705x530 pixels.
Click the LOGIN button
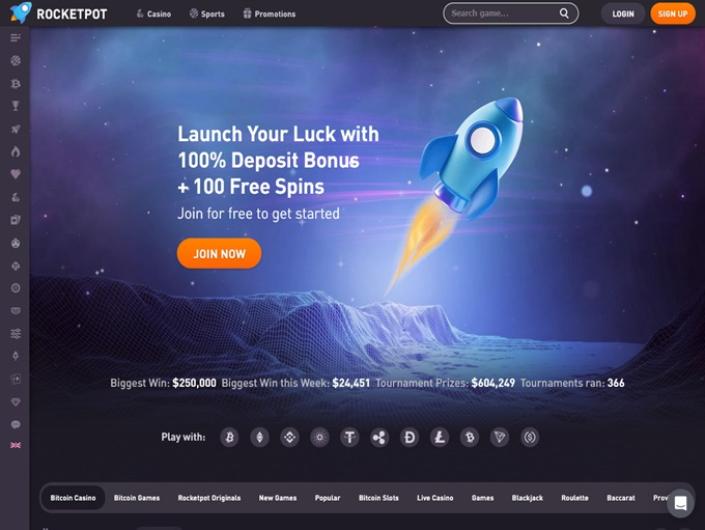tap(623, 14)
